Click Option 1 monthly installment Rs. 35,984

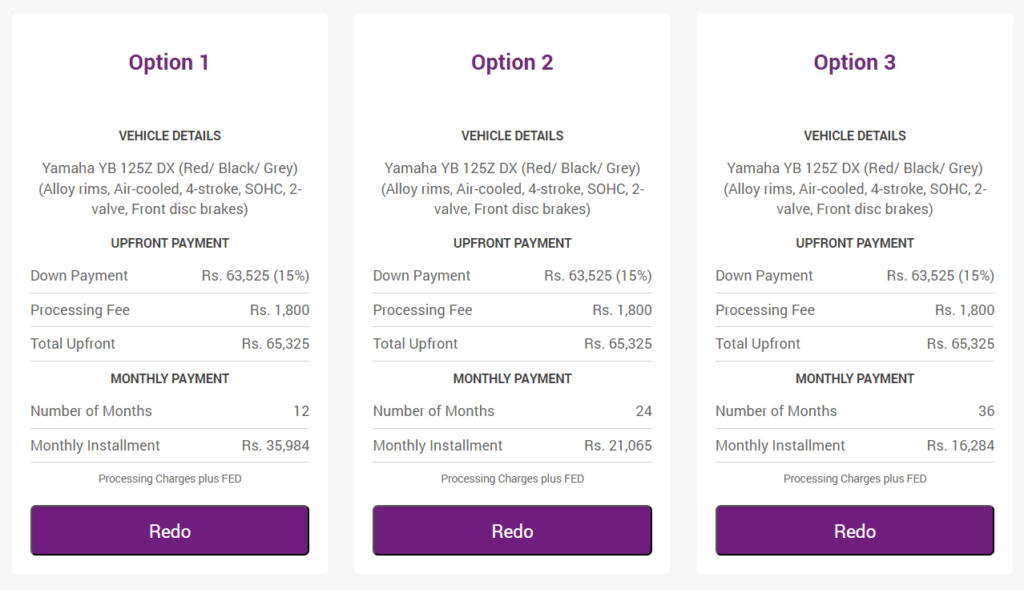[276, 446]
